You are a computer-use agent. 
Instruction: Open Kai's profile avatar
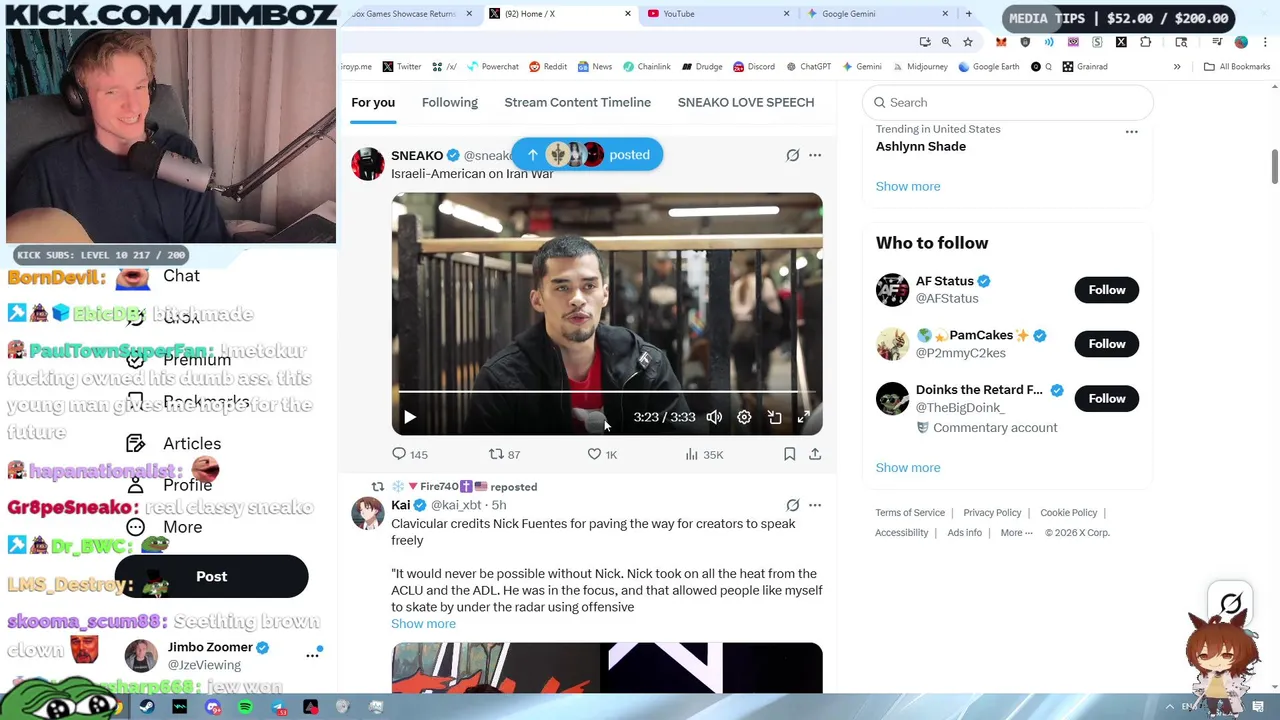pos(368,514)
